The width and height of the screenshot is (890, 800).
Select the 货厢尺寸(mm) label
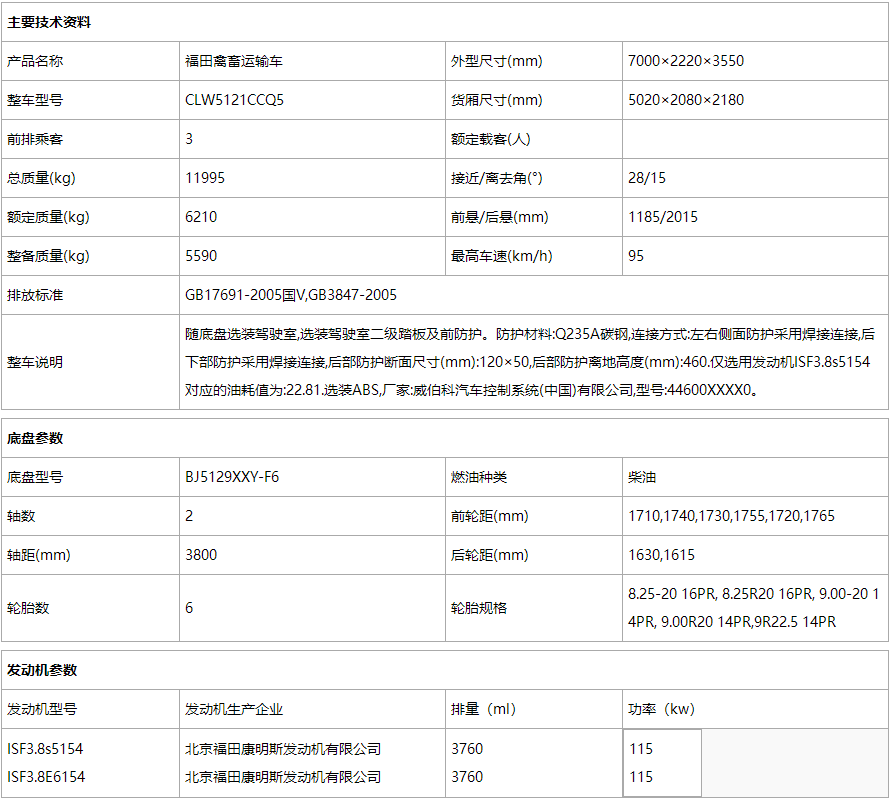497,100
